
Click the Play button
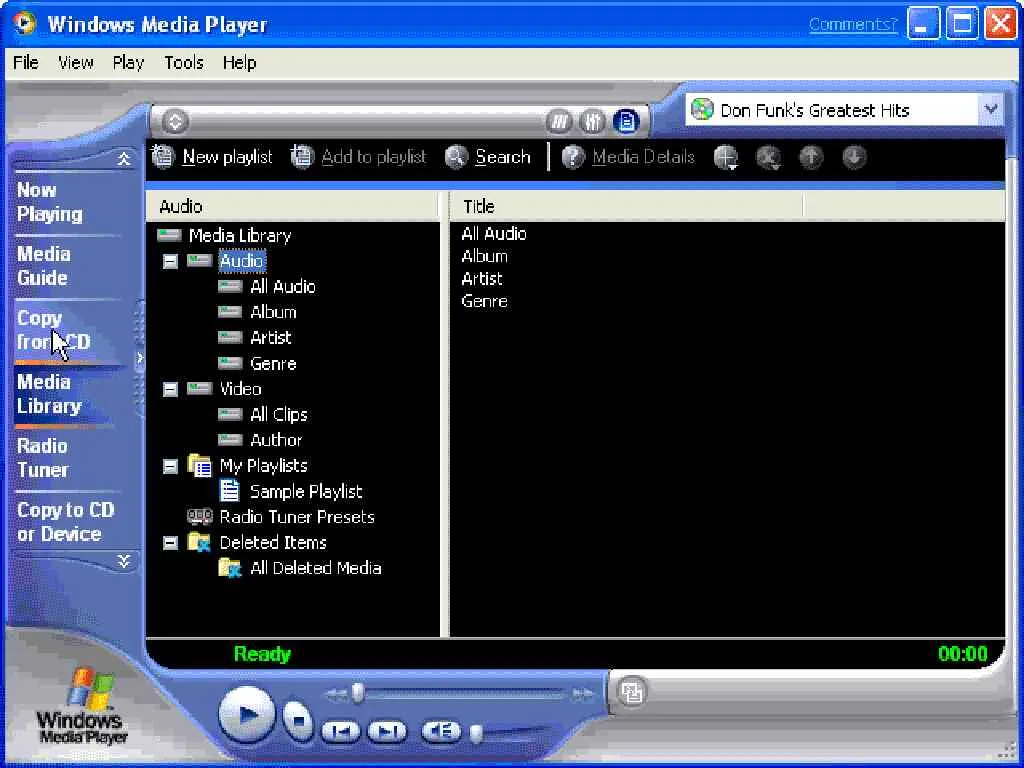[247, 715]
